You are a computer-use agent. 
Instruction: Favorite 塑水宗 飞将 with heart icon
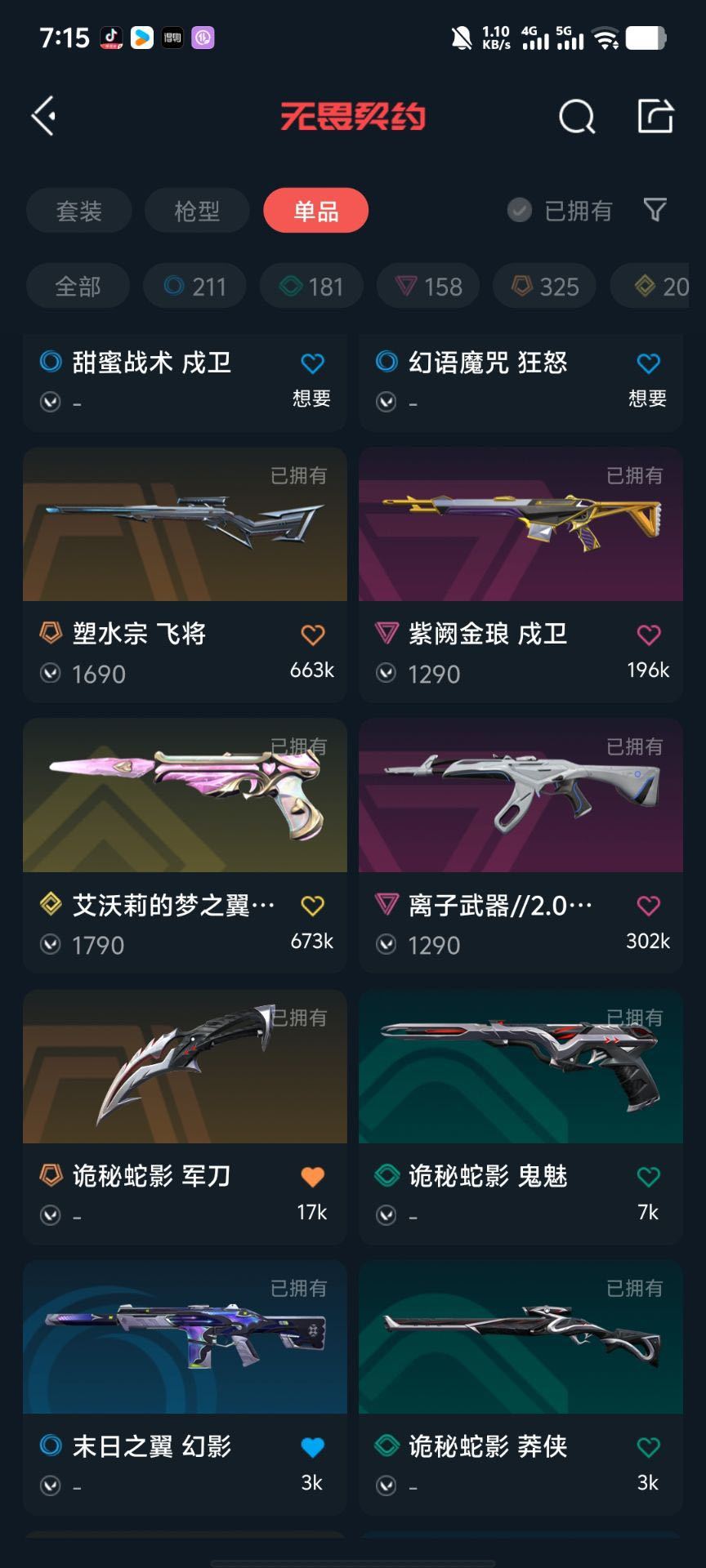[x=313, y=635]
